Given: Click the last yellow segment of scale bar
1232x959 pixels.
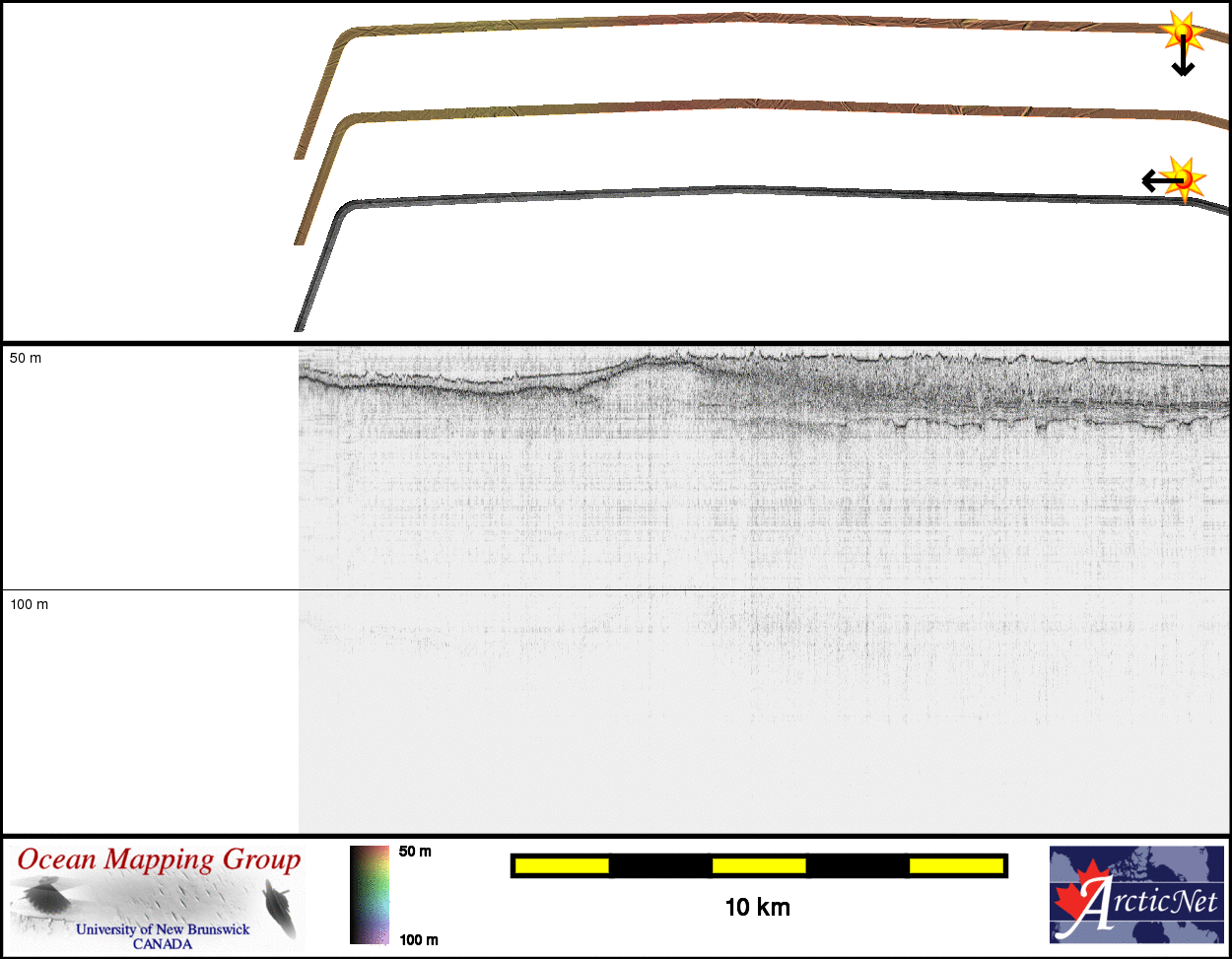Looking at the screenshot, I should (x=955, y=865).
